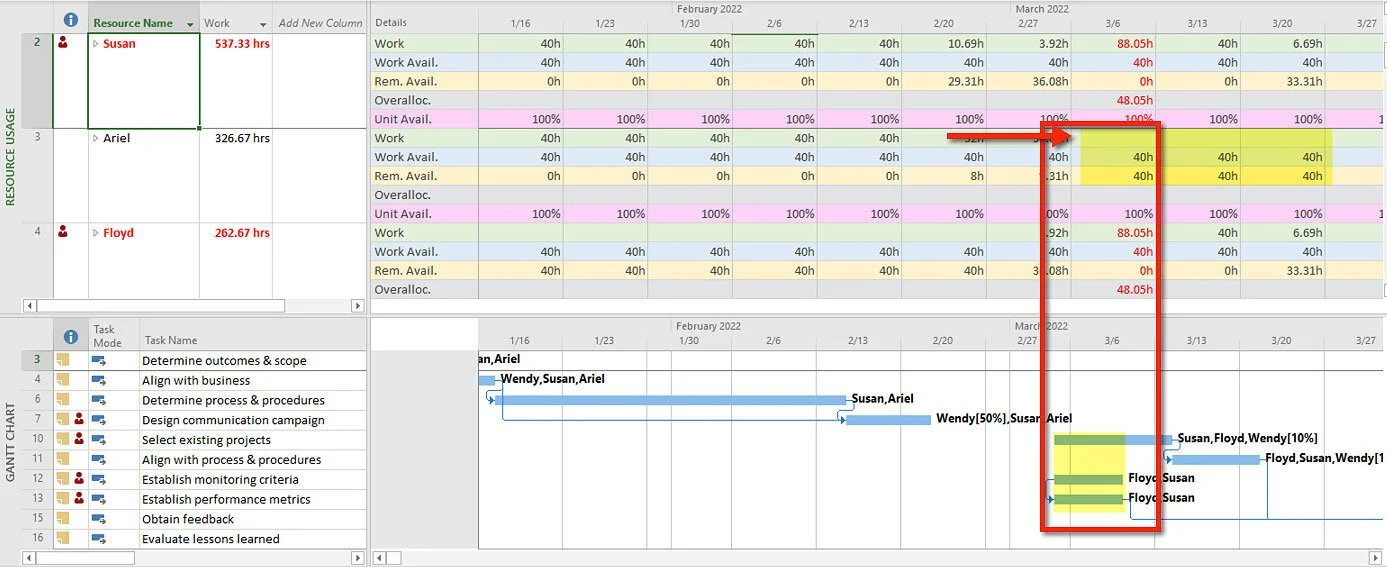
Task: Click the Gantt bar for Determine process & procedures
Action: coord(670,400)
